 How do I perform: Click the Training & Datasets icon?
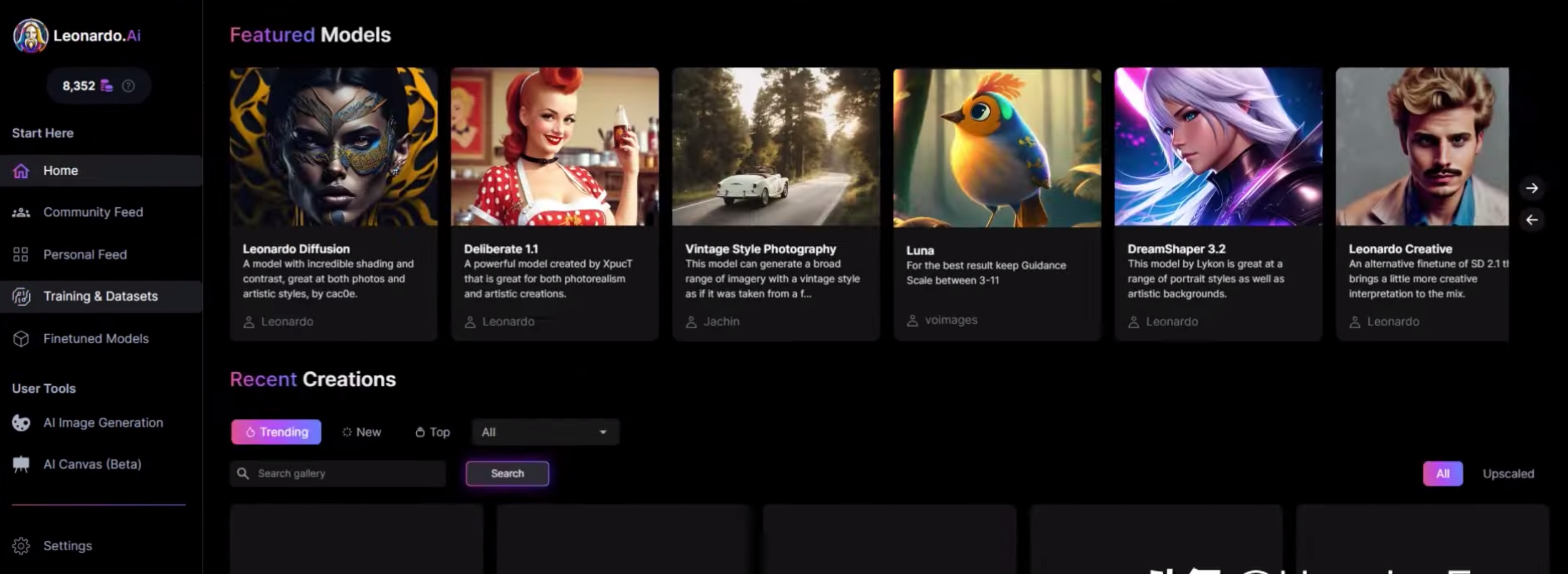pos(22,296)
